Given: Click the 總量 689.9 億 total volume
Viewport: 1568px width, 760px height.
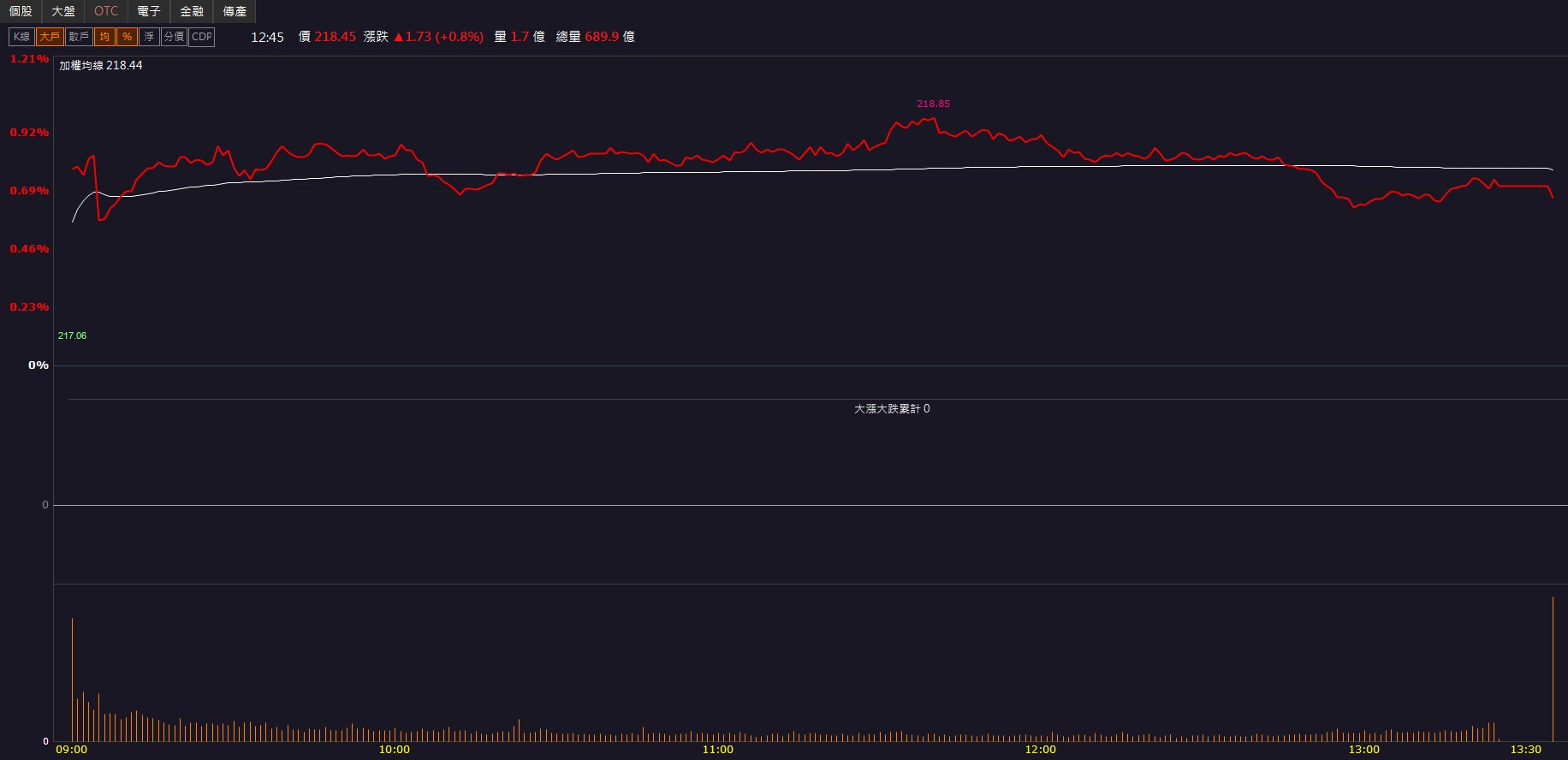Looking at the screenshot, I should (x=595, y=37).
